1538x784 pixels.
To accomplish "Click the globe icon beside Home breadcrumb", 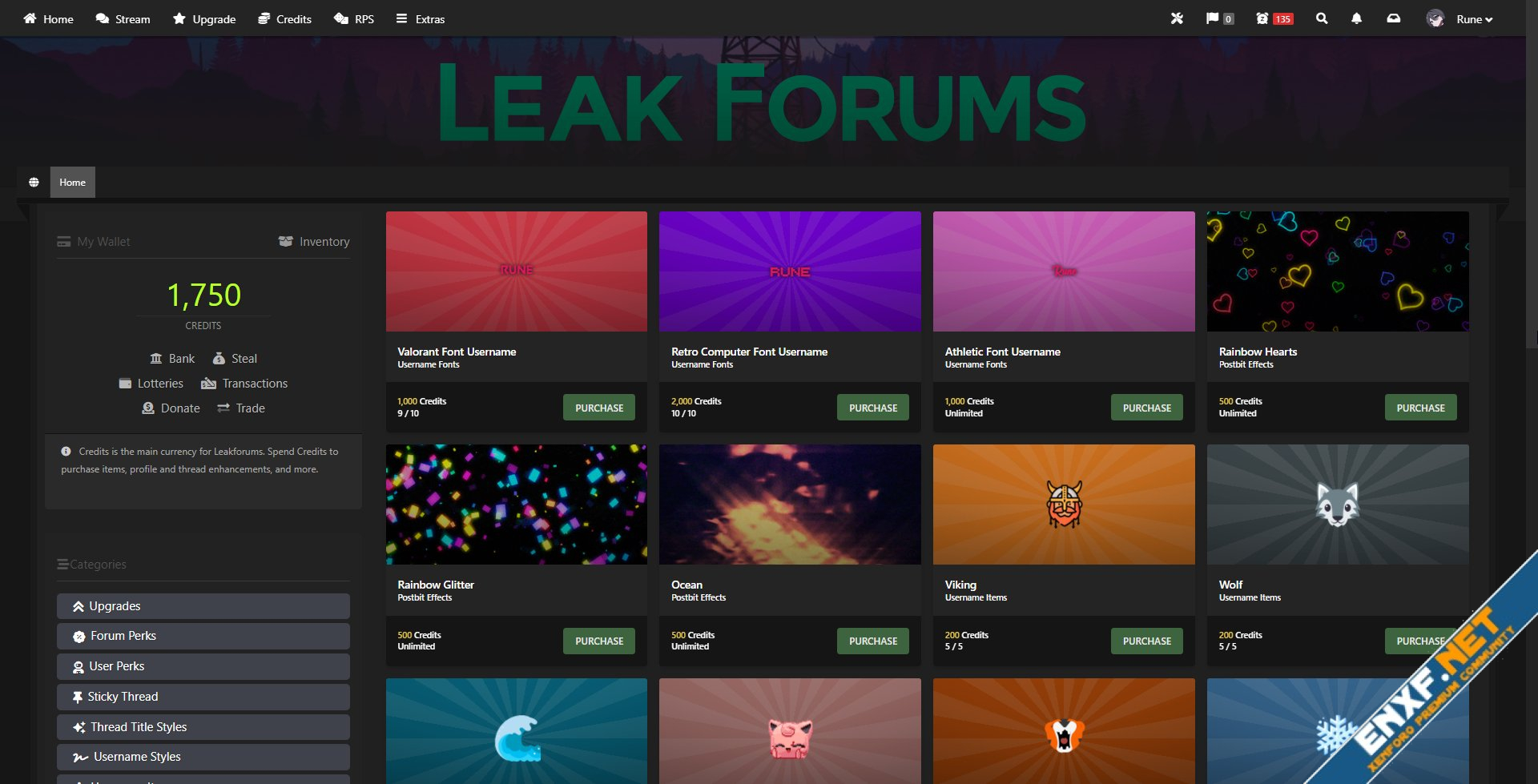I will (x=34, y=183).
